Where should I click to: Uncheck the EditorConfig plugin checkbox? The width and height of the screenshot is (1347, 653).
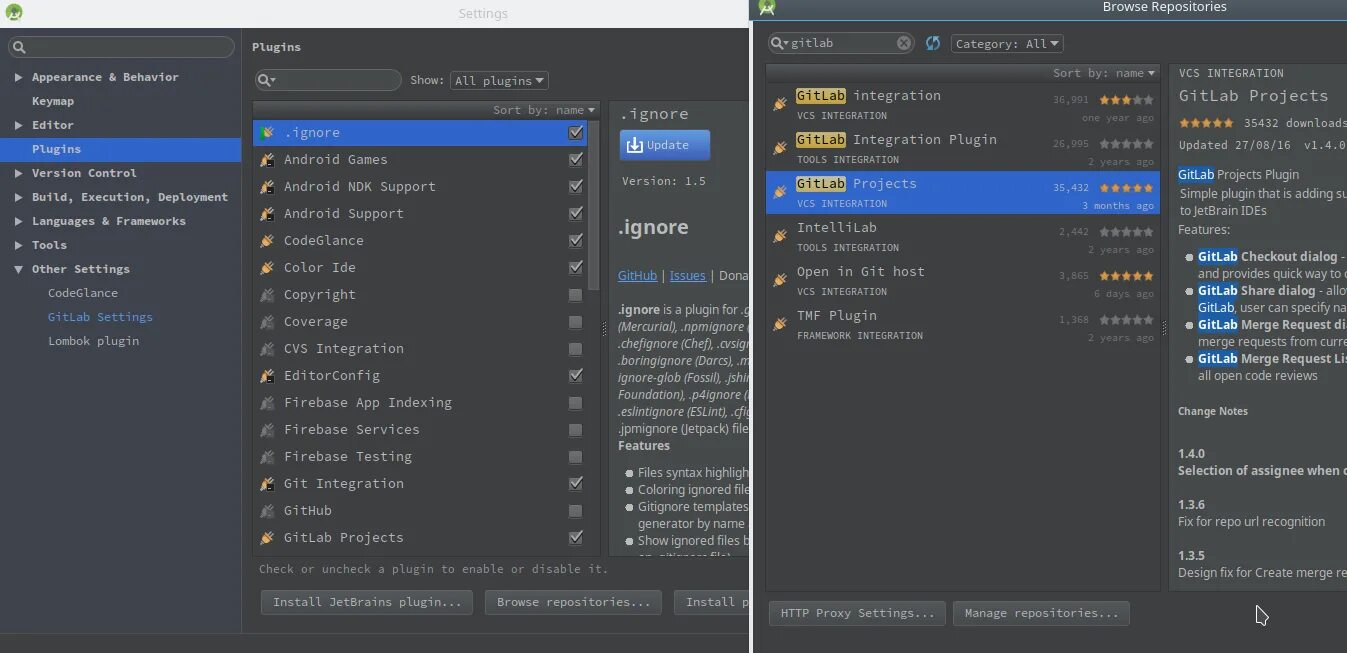click(575, 376)
